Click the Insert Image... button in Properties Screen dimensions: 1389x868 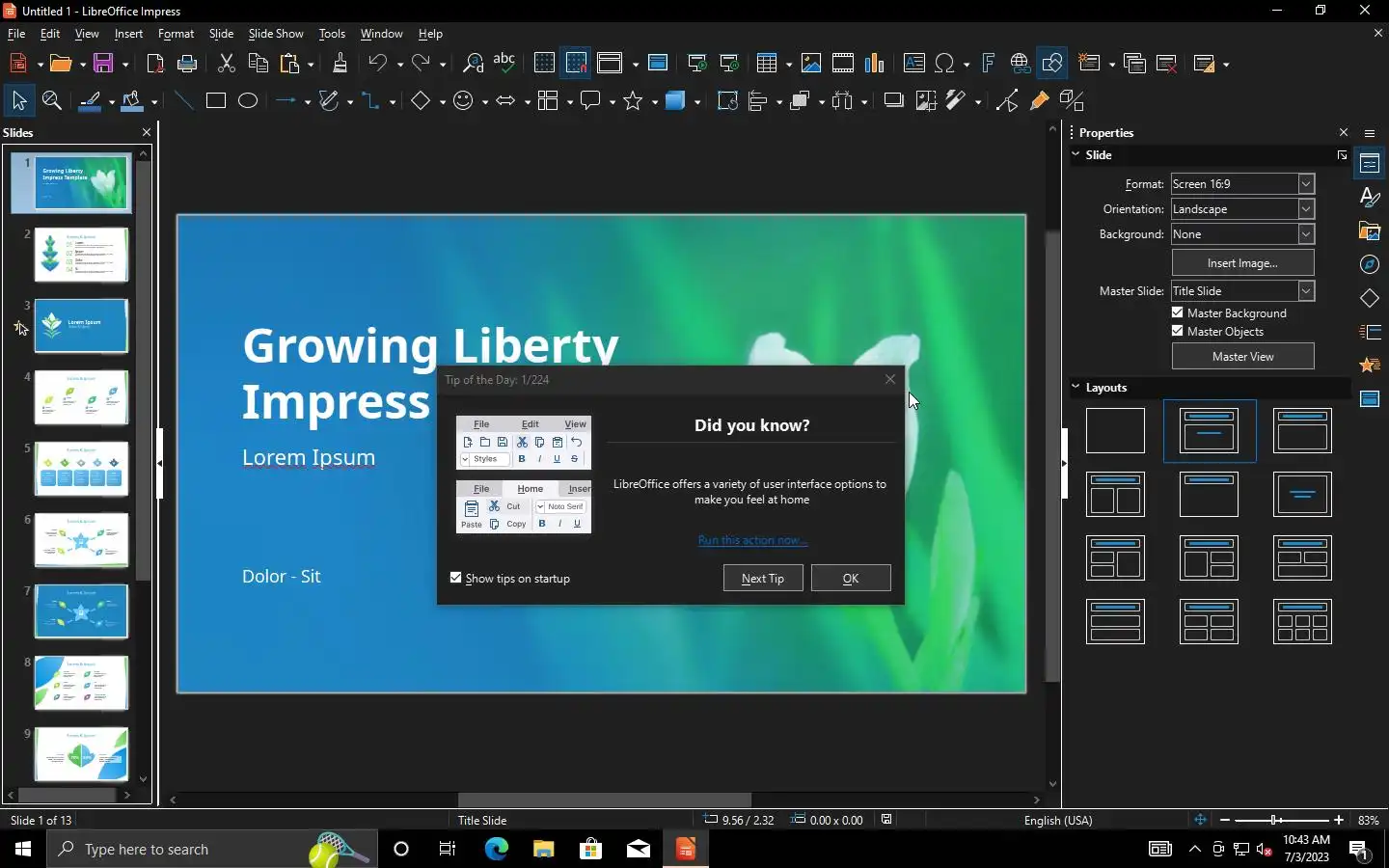[1242, 262]
